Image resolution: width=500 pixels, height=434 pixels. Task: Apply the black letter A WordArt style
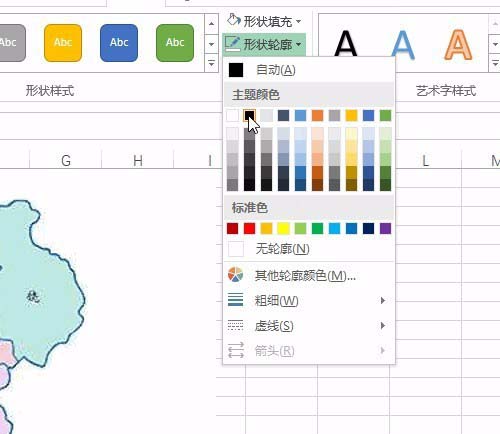point(346,43)
